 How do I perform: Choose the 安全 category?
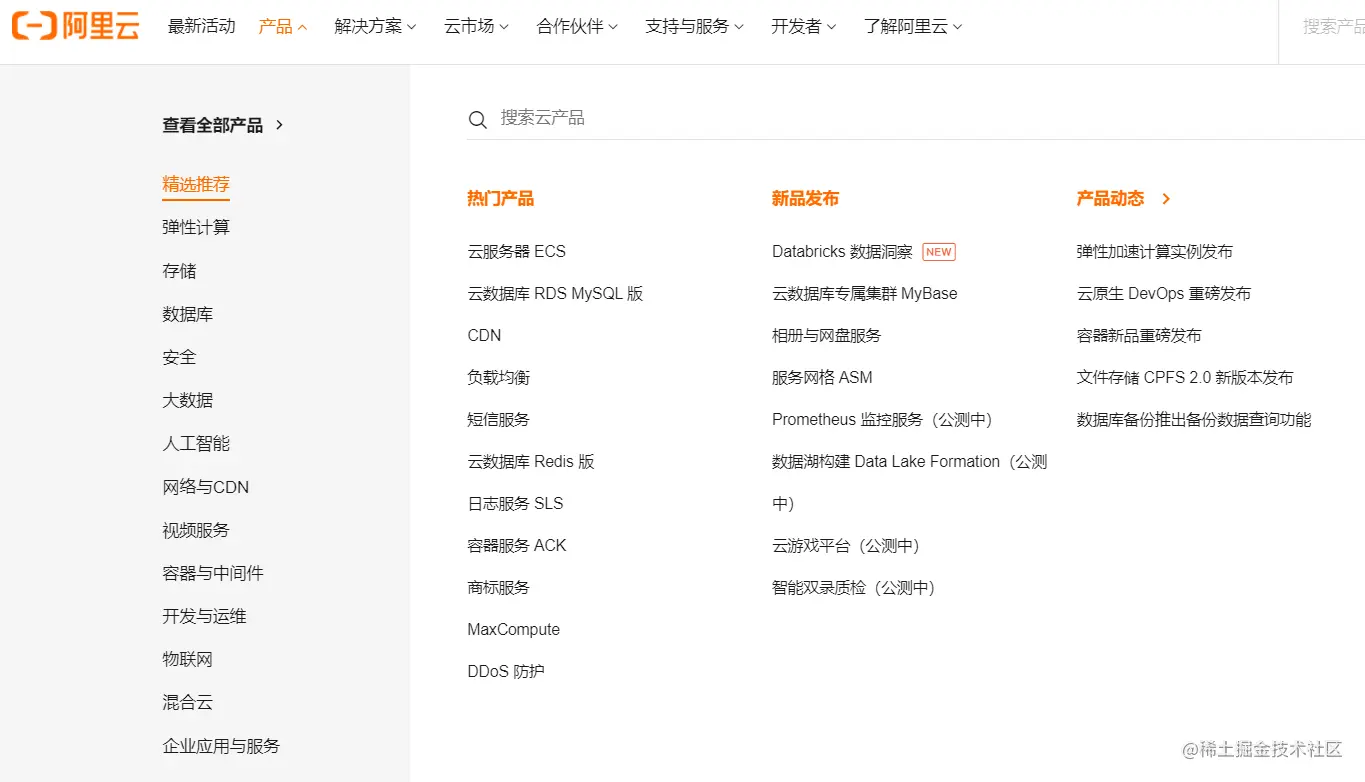179,357
